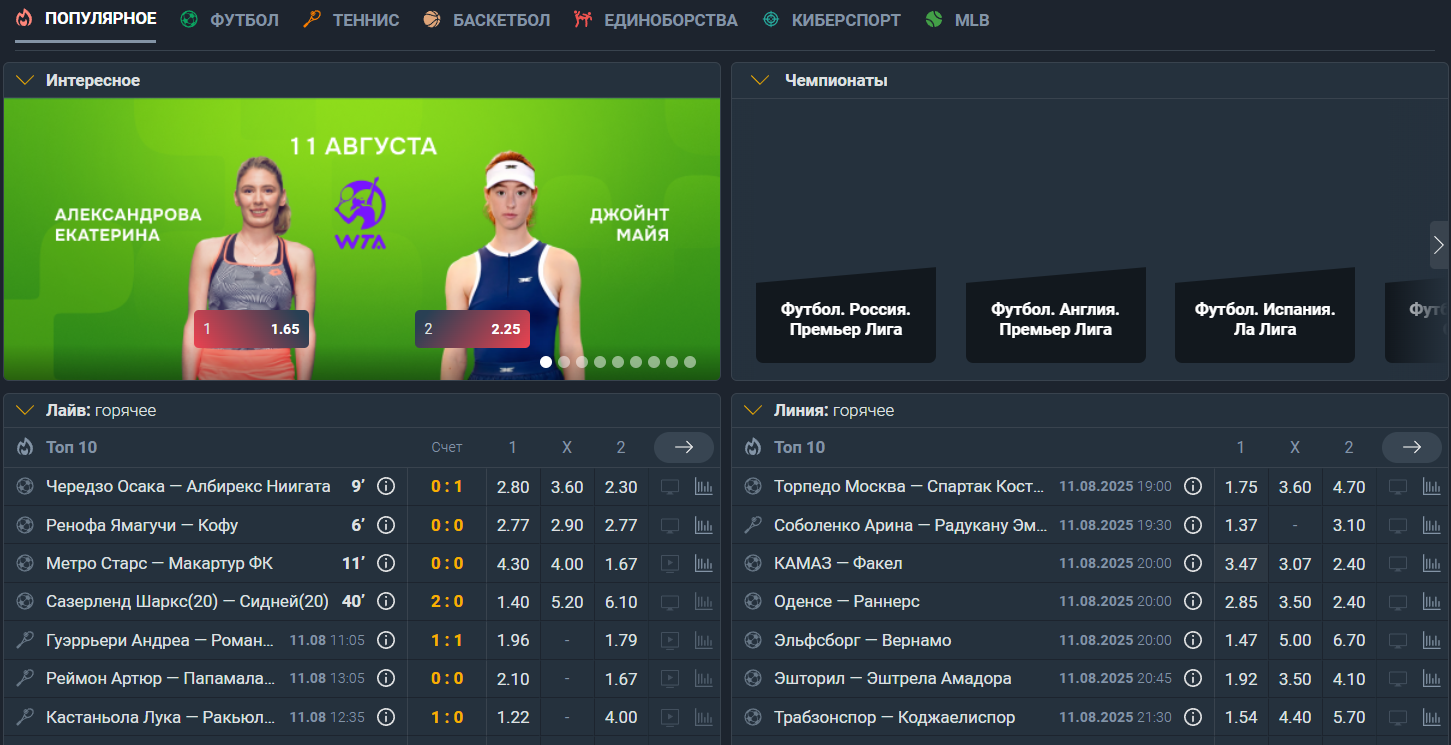This screenshot has height=745, width=1451.
Task: Select the Единоборства tab
Action: point(656,20)
